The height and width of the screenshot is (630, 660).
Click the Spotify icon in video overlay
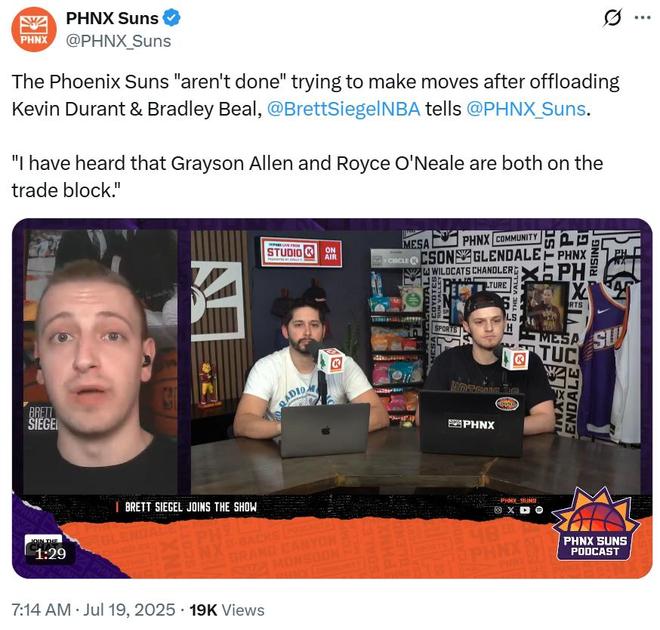point(539,510)
